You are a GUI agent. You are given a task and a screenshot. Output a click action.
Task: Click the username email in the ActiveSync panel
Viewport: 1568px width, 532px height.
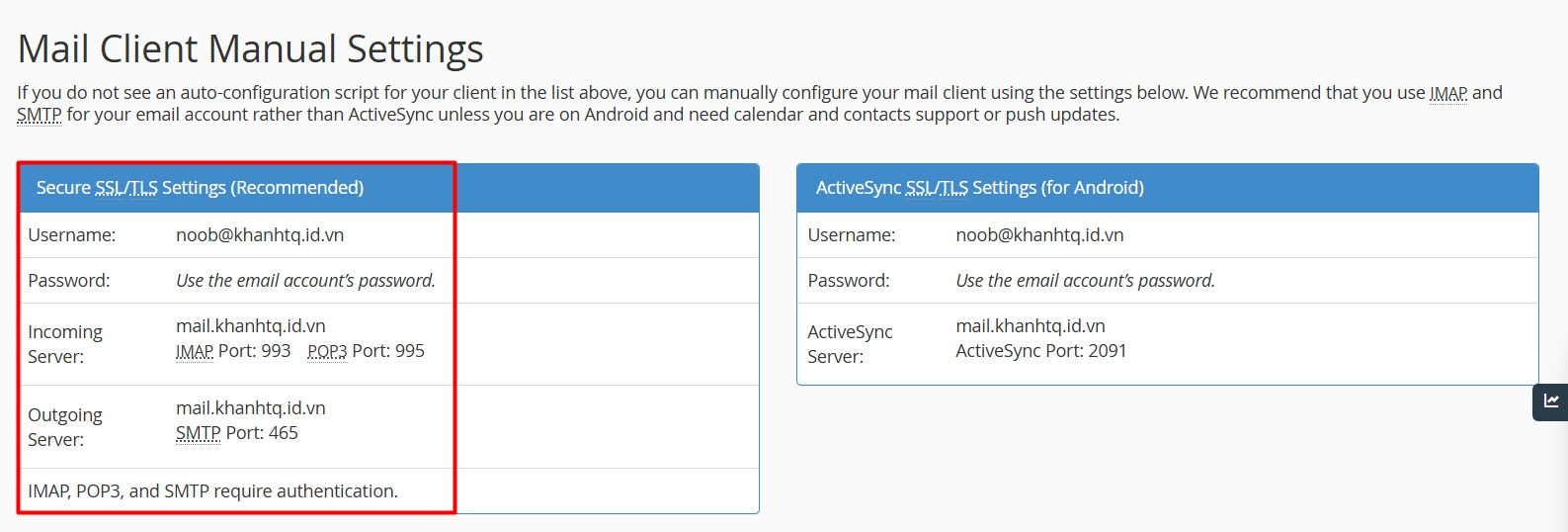click(1039, 235)
